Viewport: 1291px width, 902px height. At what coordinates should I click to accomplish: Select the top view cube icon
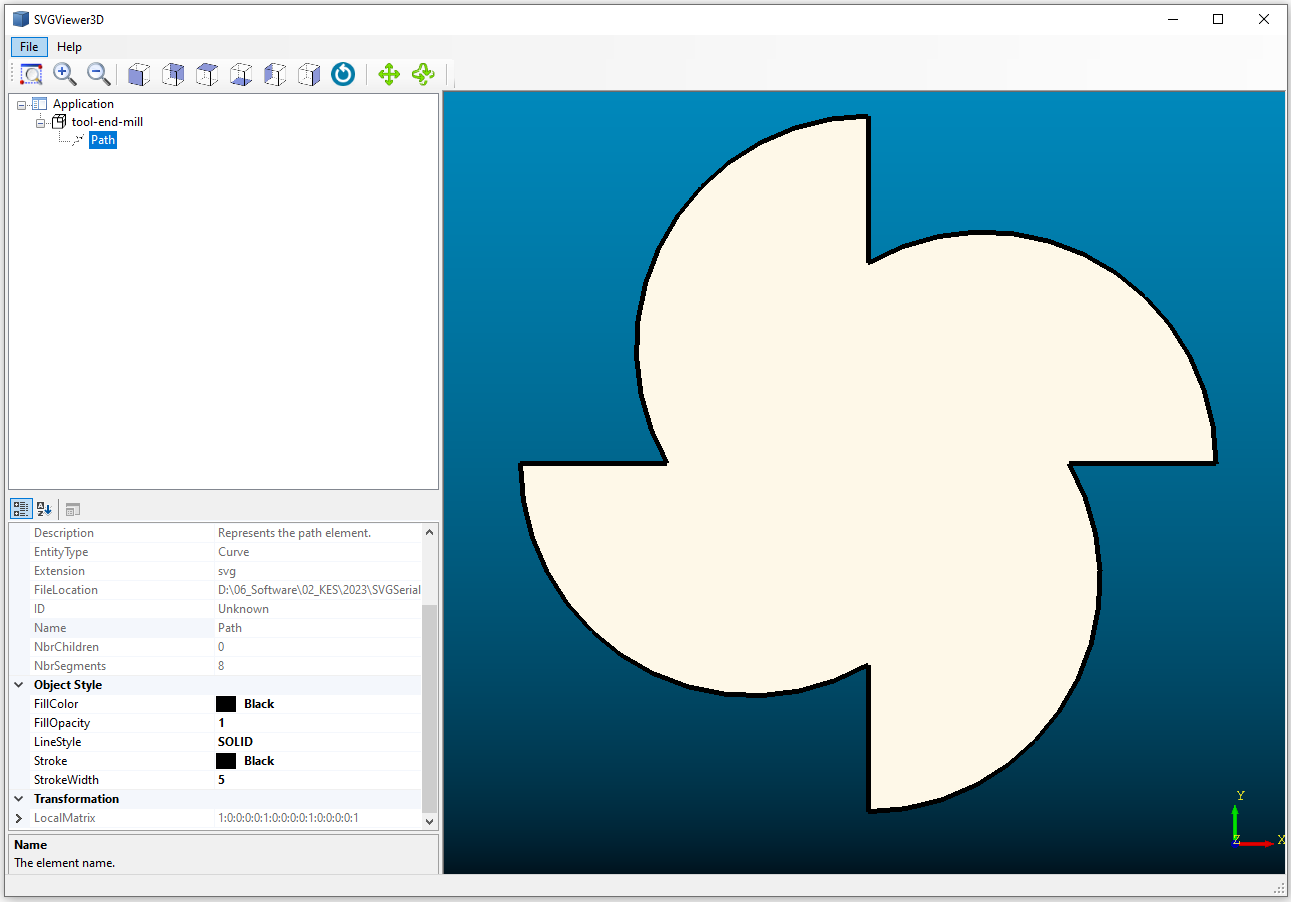click(207, 74)
